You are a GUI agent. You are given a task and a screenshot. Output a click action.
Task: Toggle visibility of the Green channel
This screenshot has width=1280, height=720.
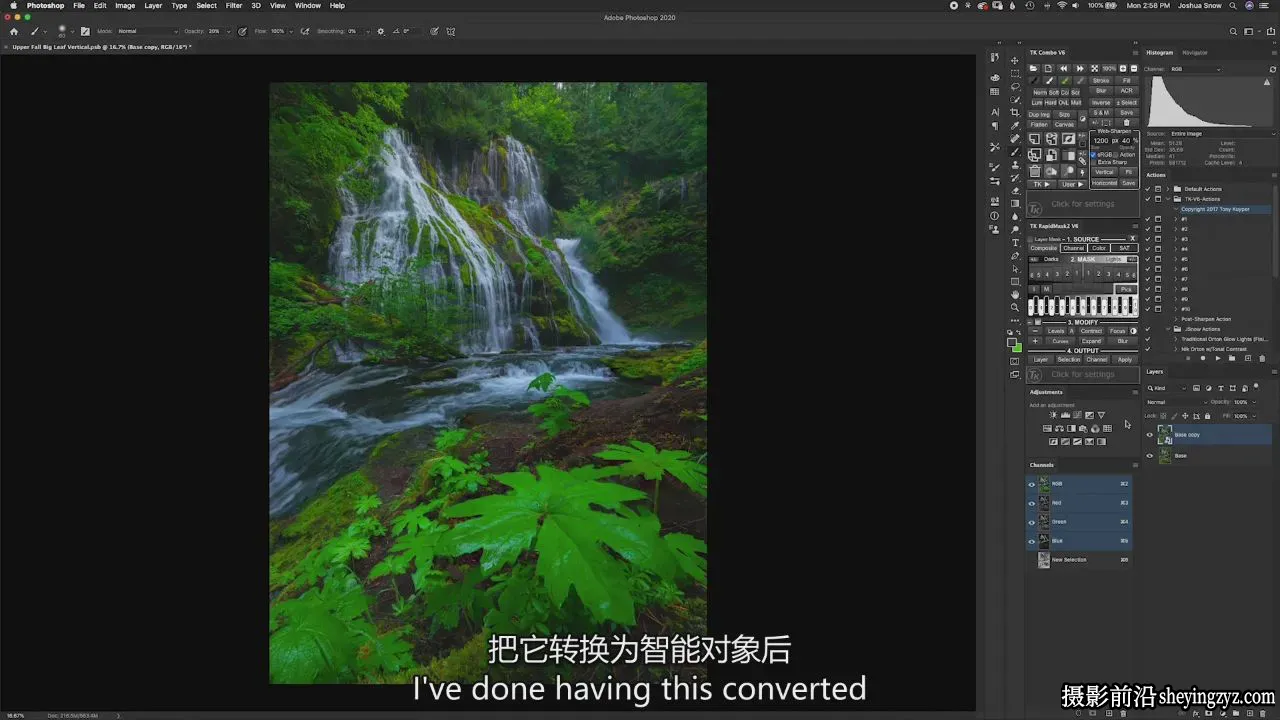tap(1032, 522)
